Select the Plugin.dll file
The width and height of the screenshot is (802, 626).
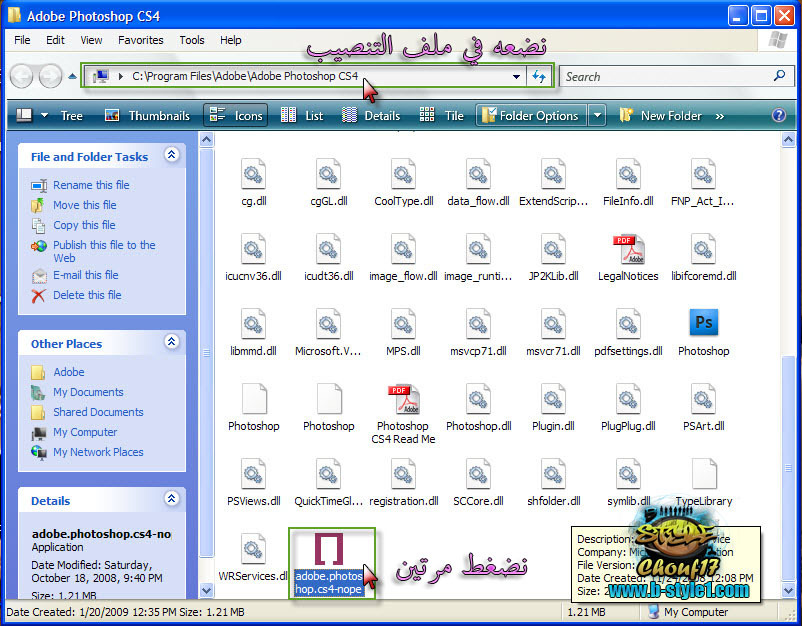pyautogui.click(x=553, y=408)
